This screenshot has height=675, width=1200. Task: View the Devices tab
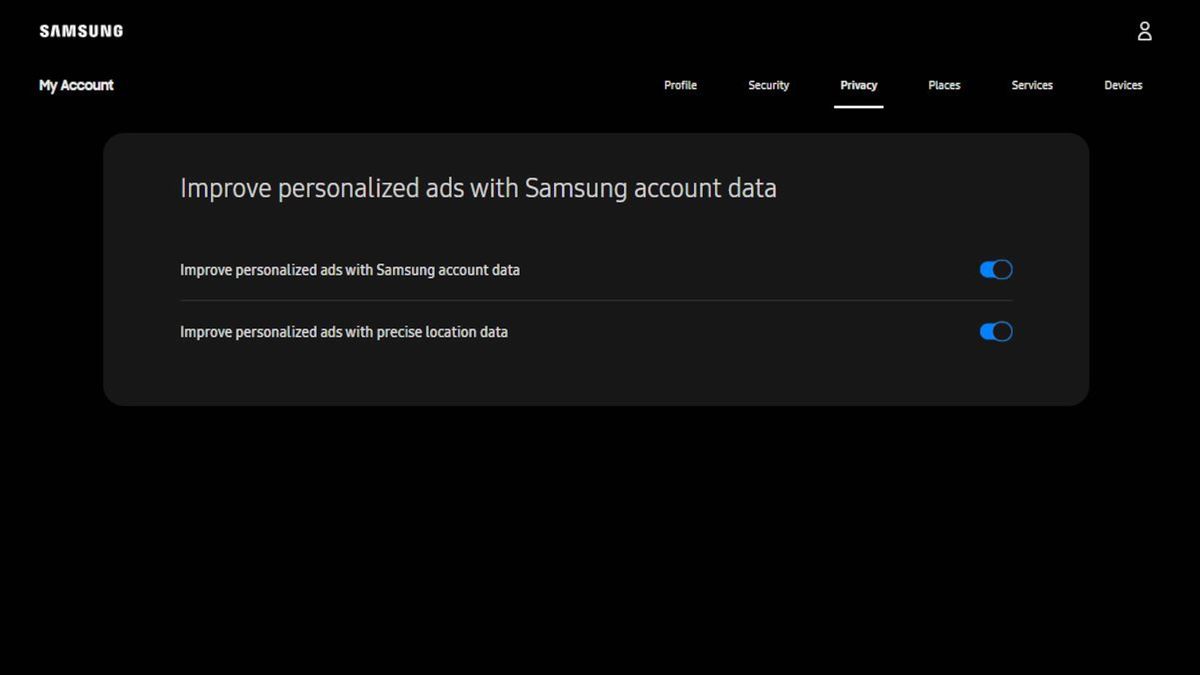coord(1122,85)
